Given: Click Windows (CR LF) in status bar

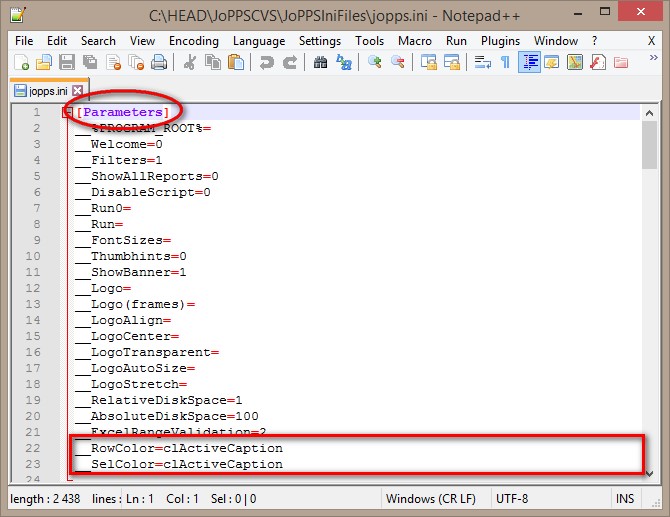Looking at the screenshot, I should click(430, 499).
